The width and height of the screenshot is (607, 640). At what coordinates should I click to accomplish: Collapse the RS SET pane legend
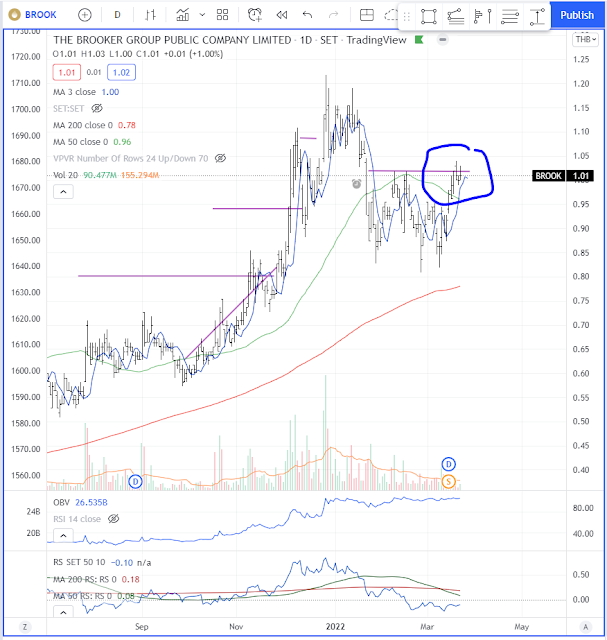[x=63, y=612]
